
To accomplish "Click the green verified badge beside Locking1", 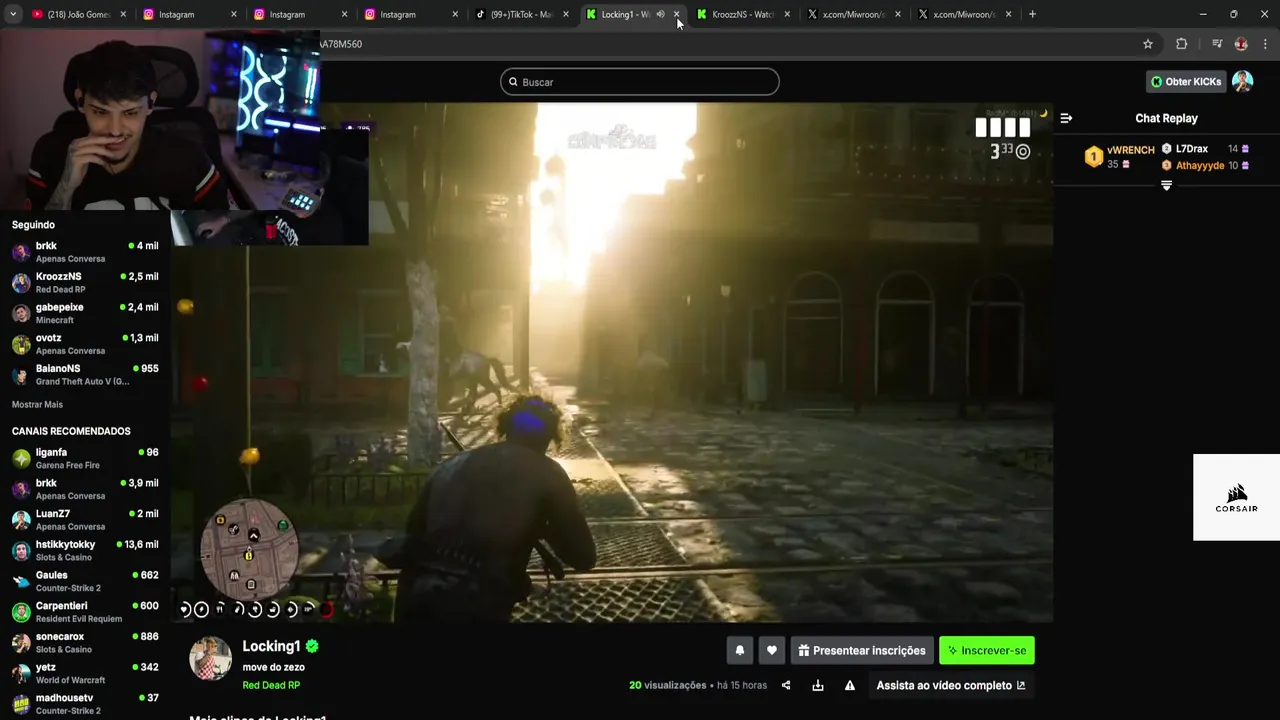I will (312, 646).
